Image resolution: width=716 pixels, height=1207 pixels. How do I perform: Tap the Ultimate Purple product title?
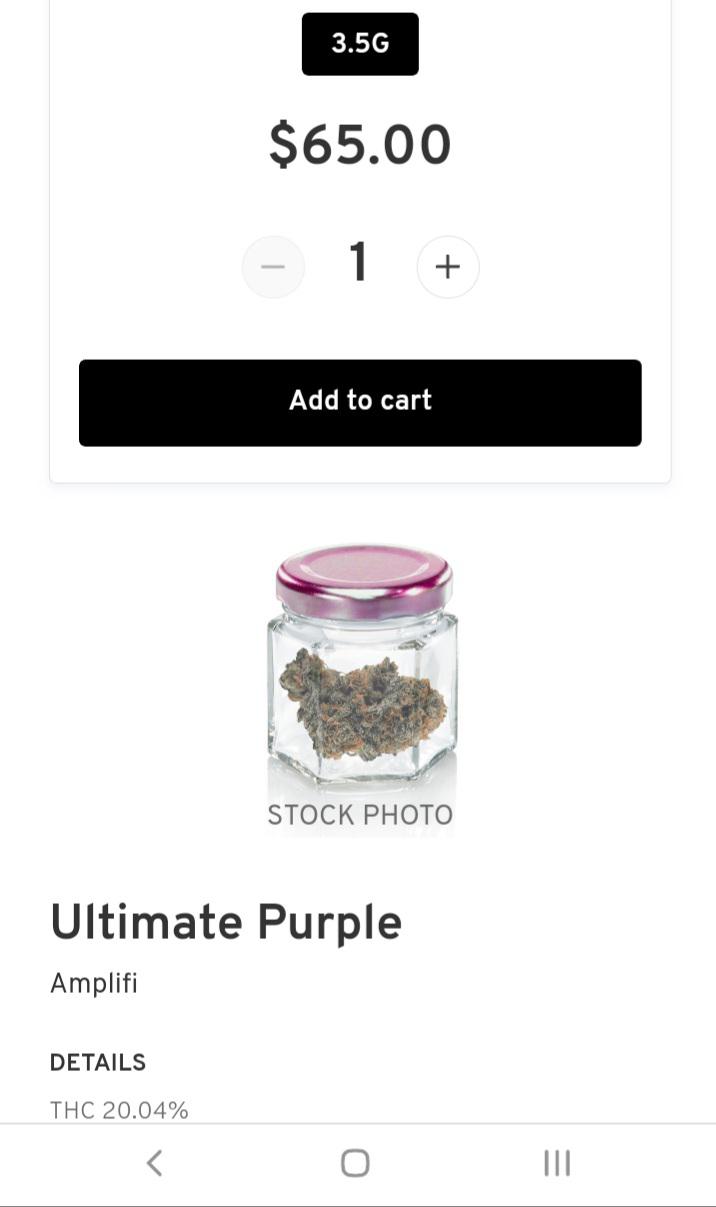click(225, 921)
